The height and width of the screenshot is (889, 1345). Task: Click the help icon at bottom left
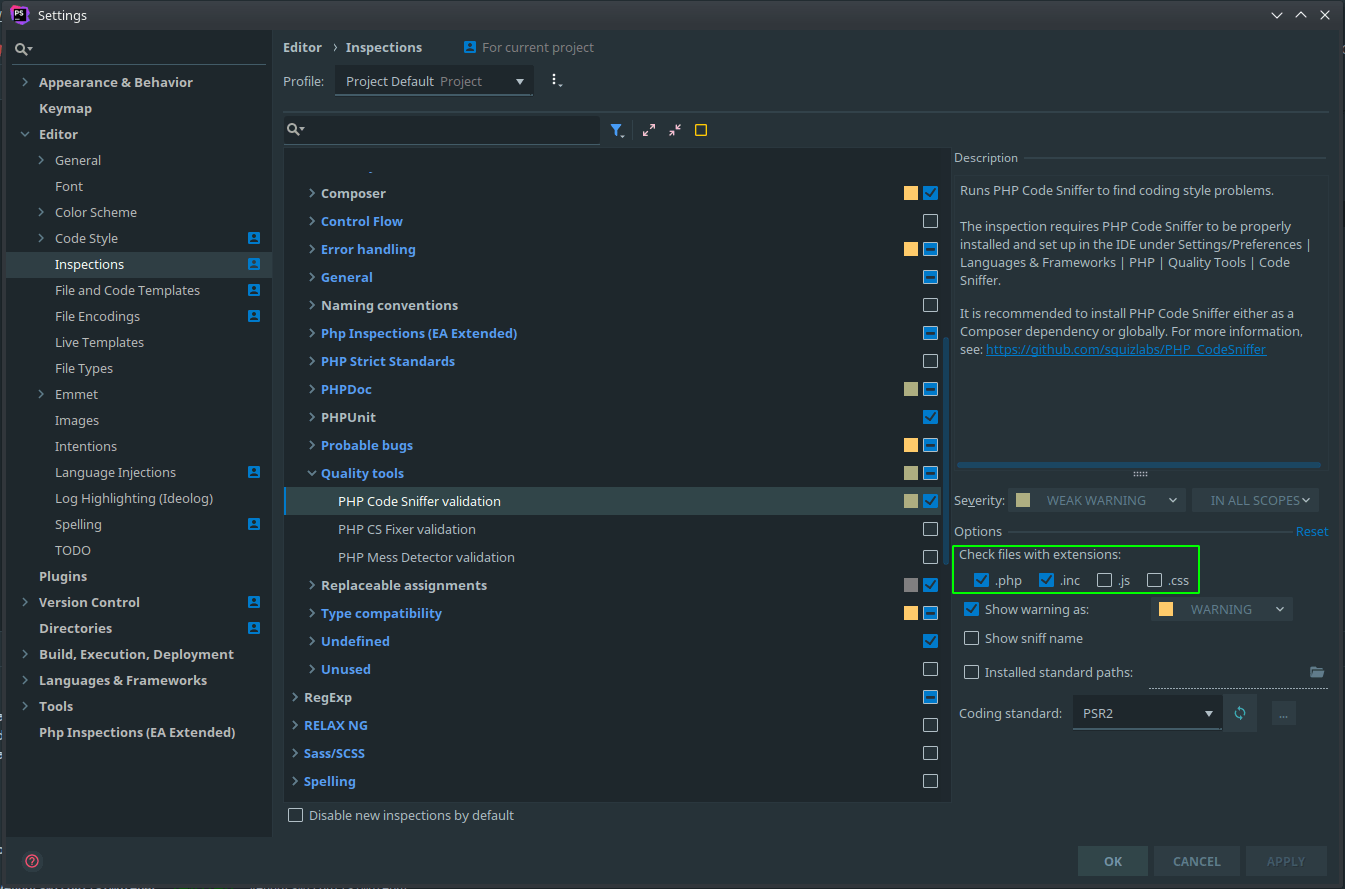tap(31, 861)
